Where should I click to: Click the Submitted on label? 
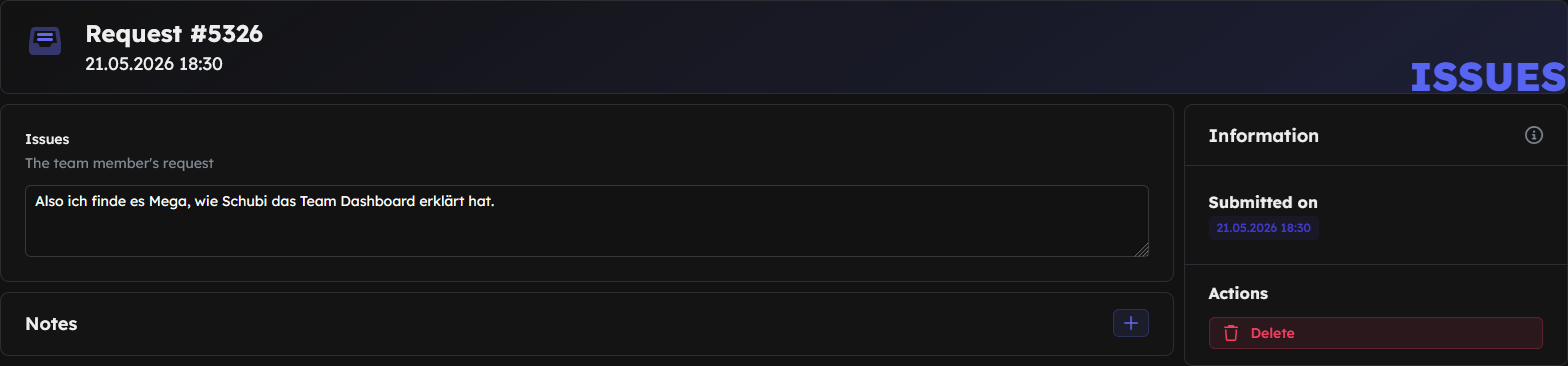pyautogui.click(x=1263, y=202)
